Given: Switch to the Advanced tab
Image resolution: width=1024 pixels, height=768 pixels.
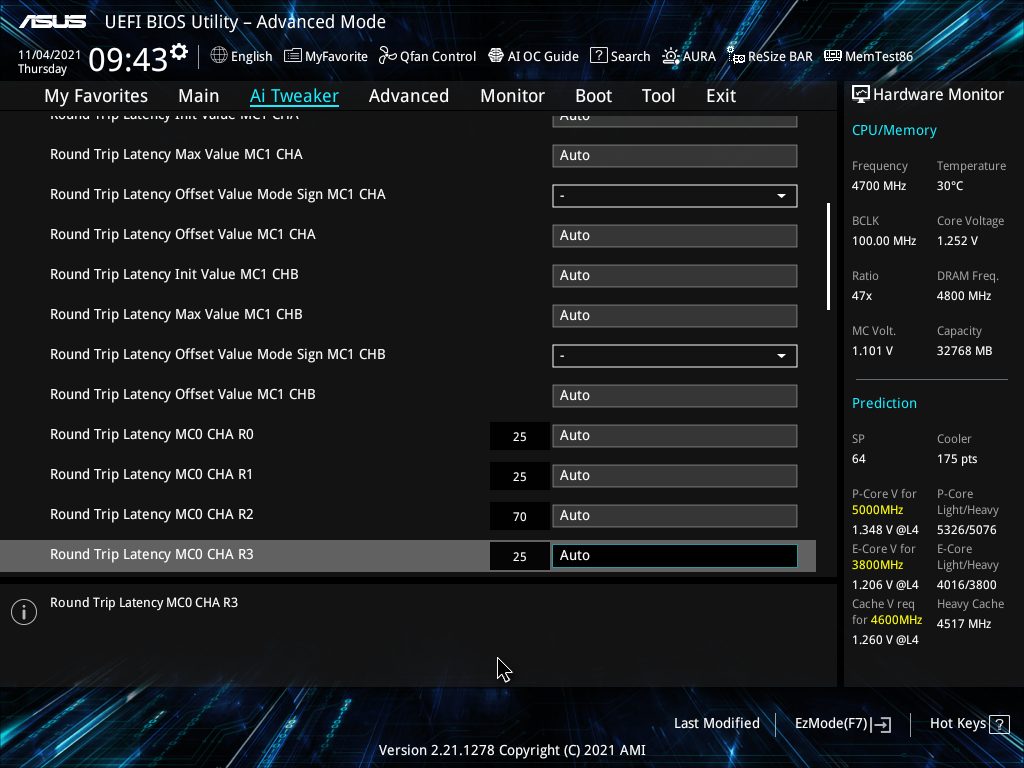Looking at the screenshot, I should tap(409, 96).
